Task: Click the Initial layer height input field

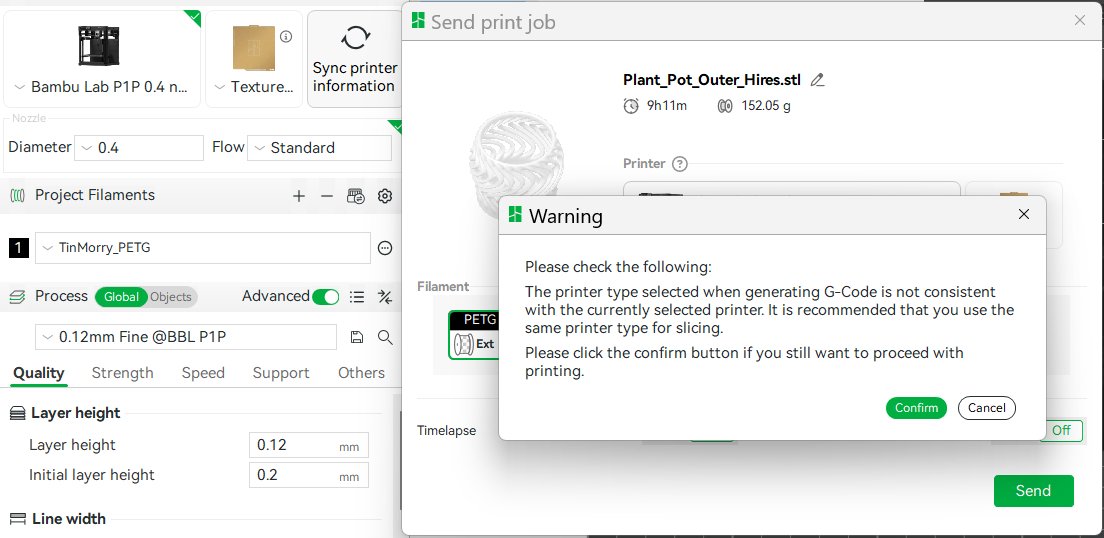Action: (x=308, y=475)
